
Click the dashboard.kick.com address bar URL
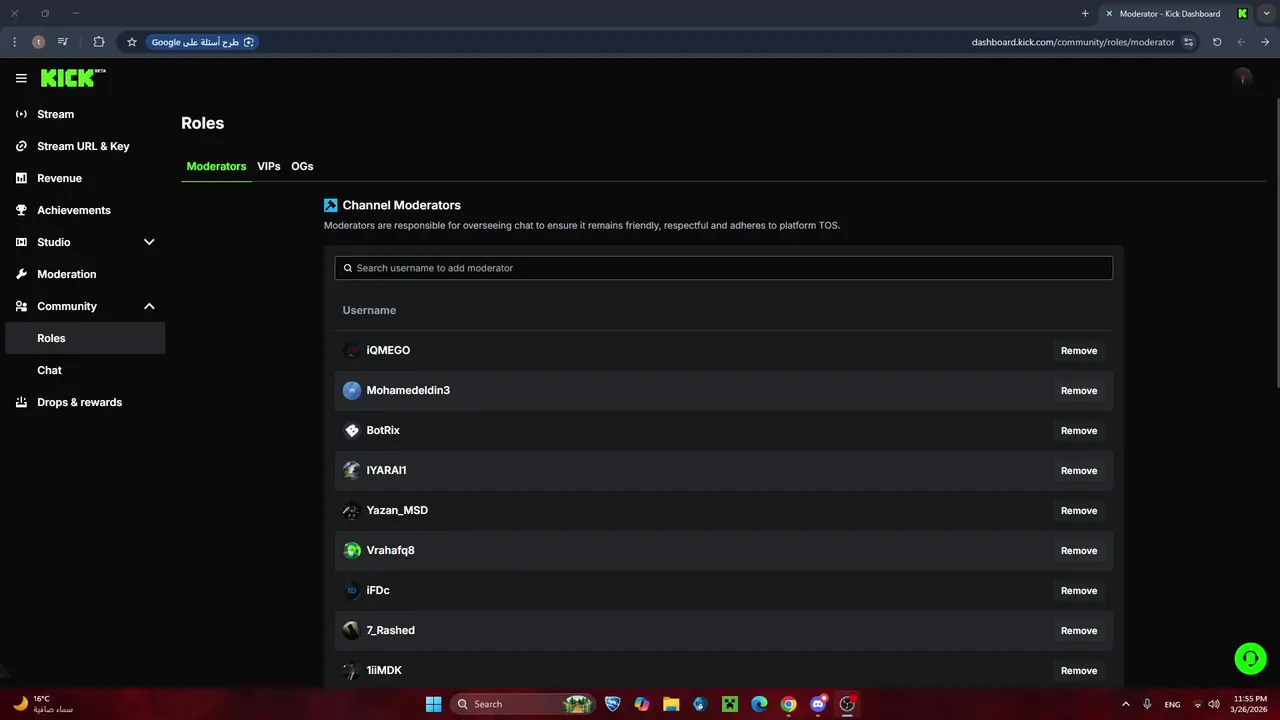(x=1073, y=42)
